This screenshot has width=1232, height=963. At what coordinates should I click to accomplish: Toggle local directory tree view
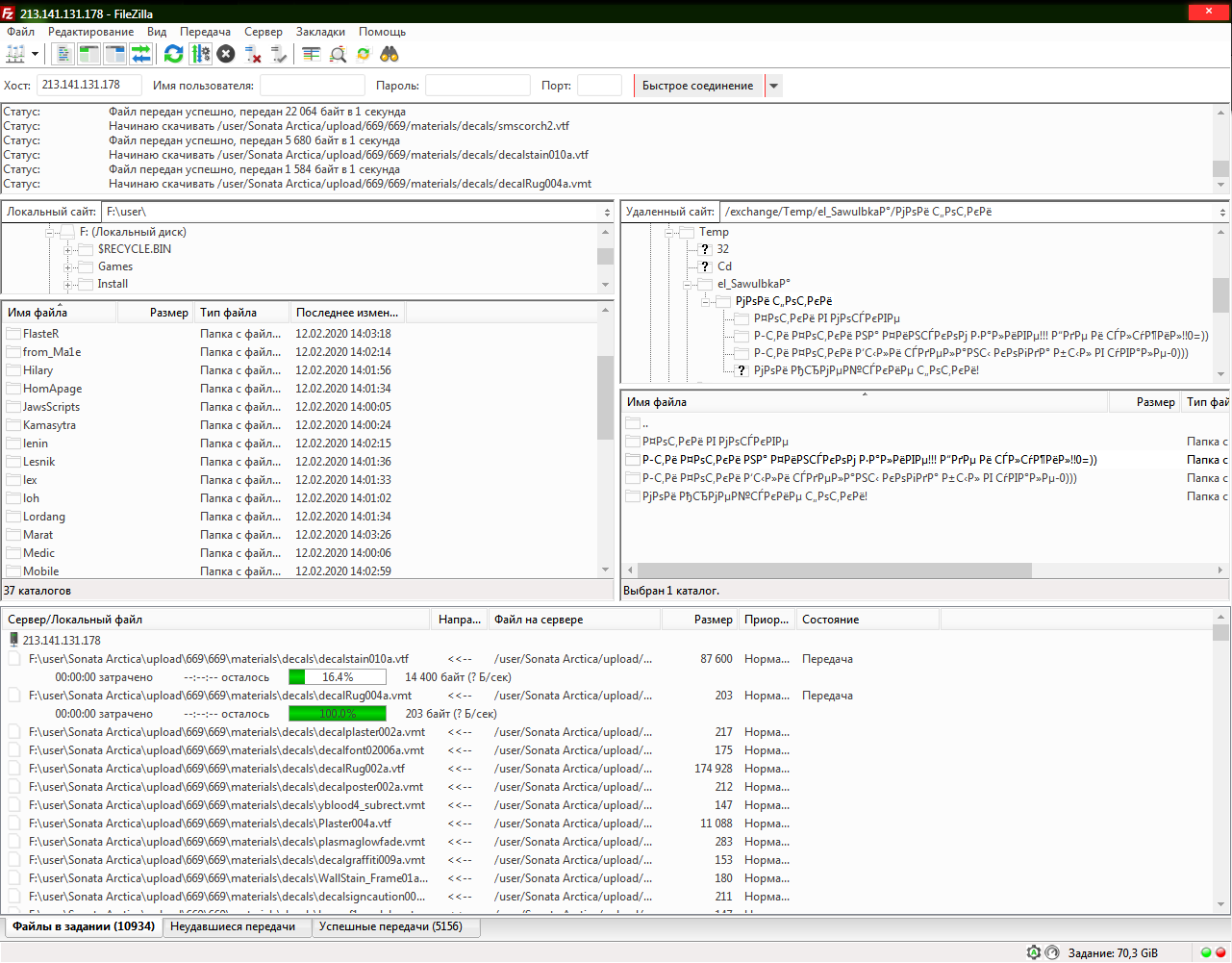click(89, 55)
